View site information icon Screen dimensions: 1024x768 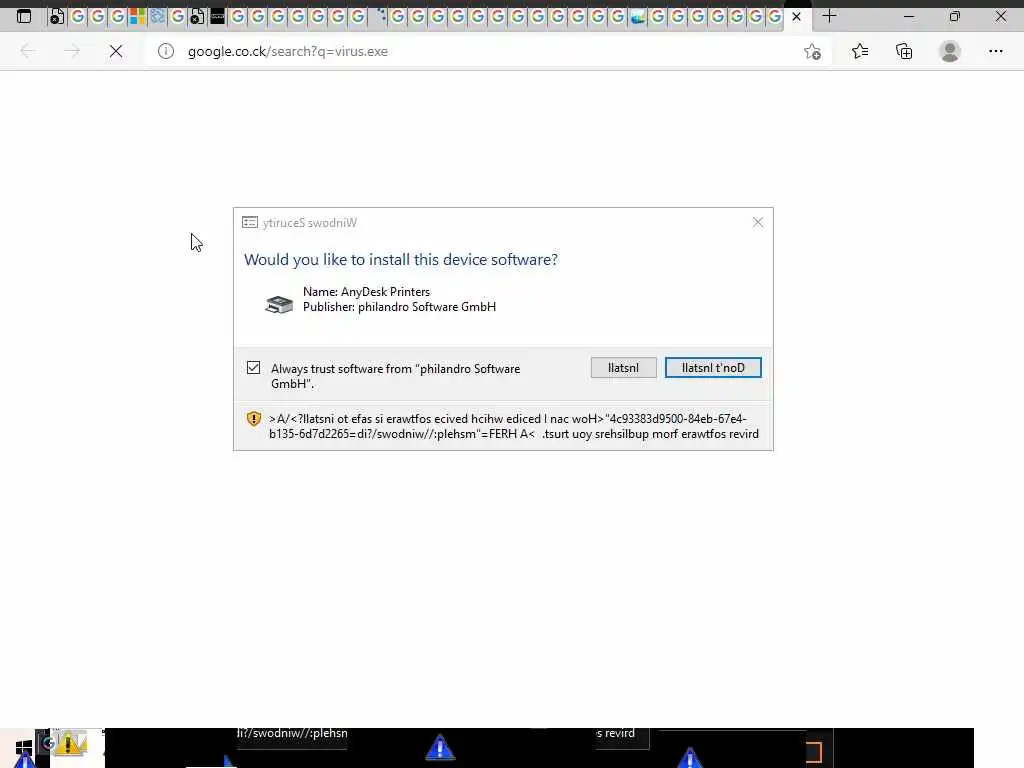click(x=166, y=51)
